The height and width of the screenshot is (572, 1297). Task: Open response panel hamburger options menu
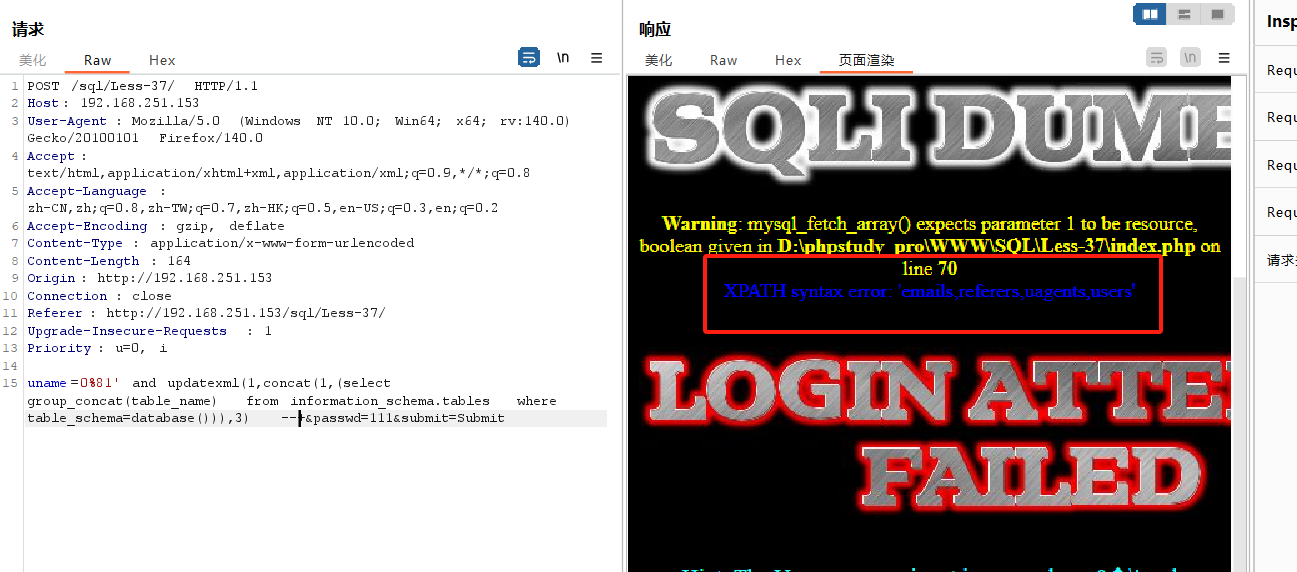click(x=1224, y=58)
